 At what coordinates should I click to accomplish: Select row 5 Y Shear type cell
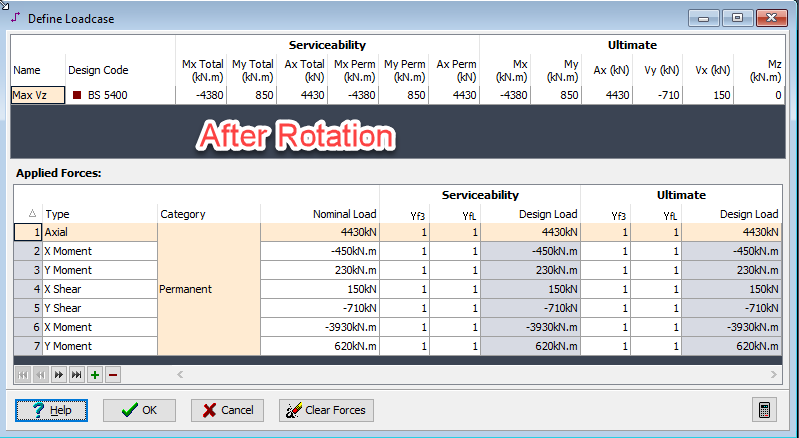click(100, 308)
